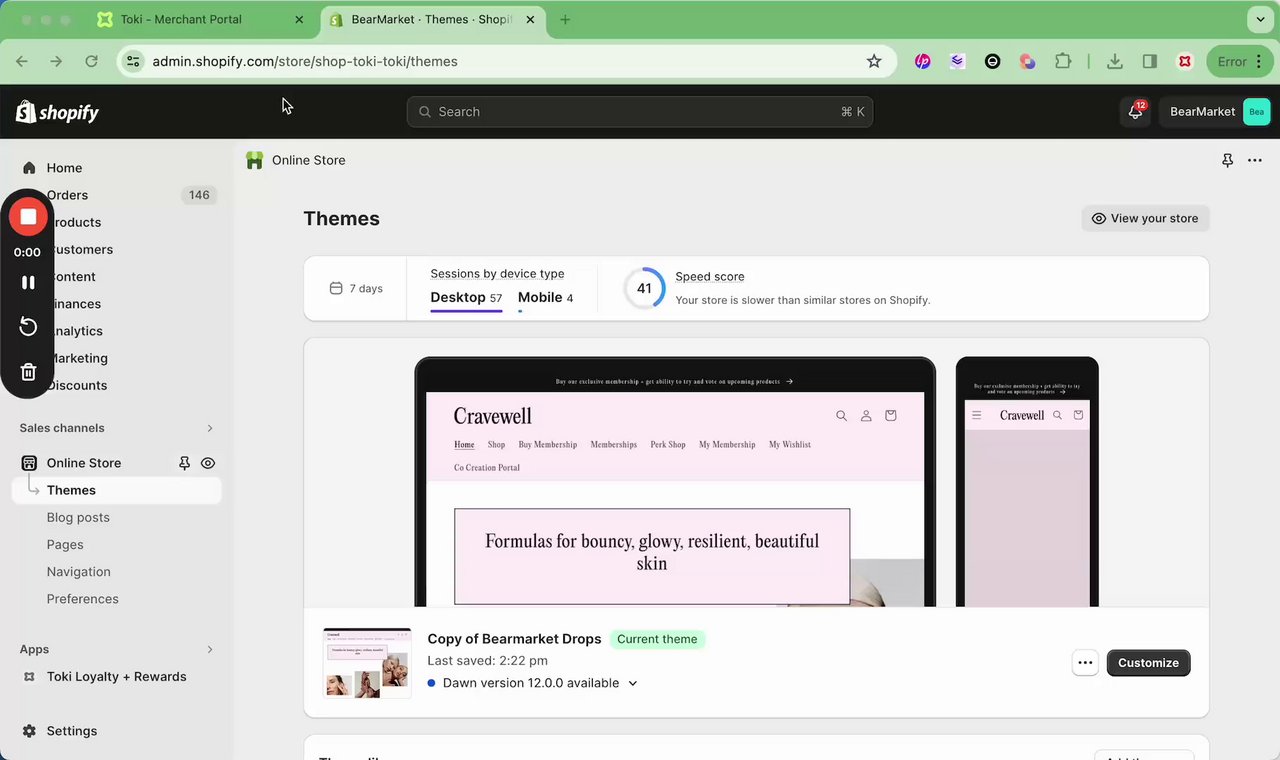Change the 7 days date range

356,288
